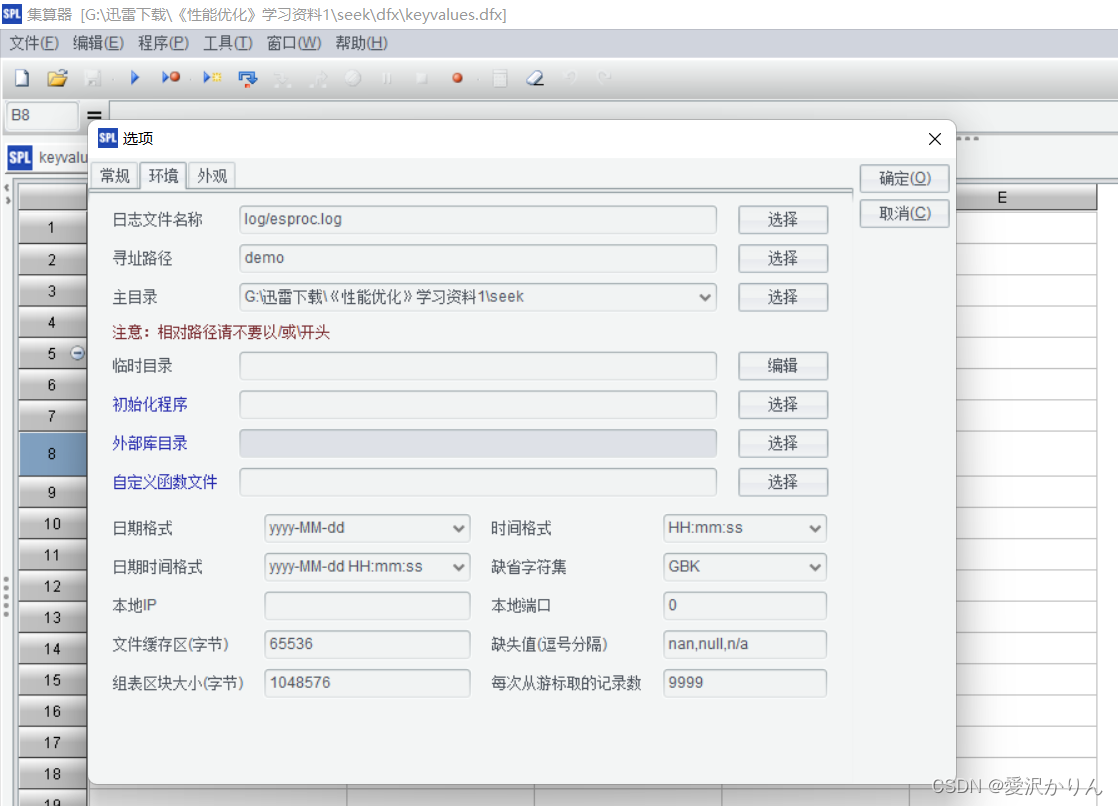This screenshot has width=1118, height=806.
Task: Click the calculator-style icon in the toolbar
Action: [500, 78]
